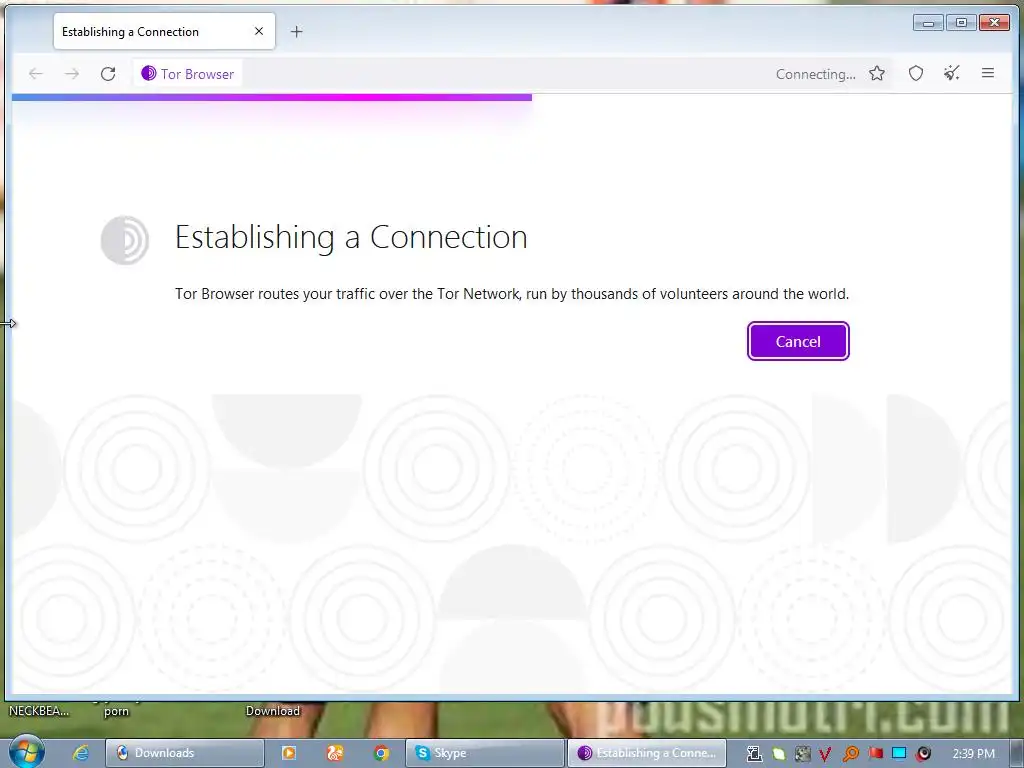Viewport: 1024px width, 768px height.
Task: Open the hamburger application menu
Action: (987, 73)
